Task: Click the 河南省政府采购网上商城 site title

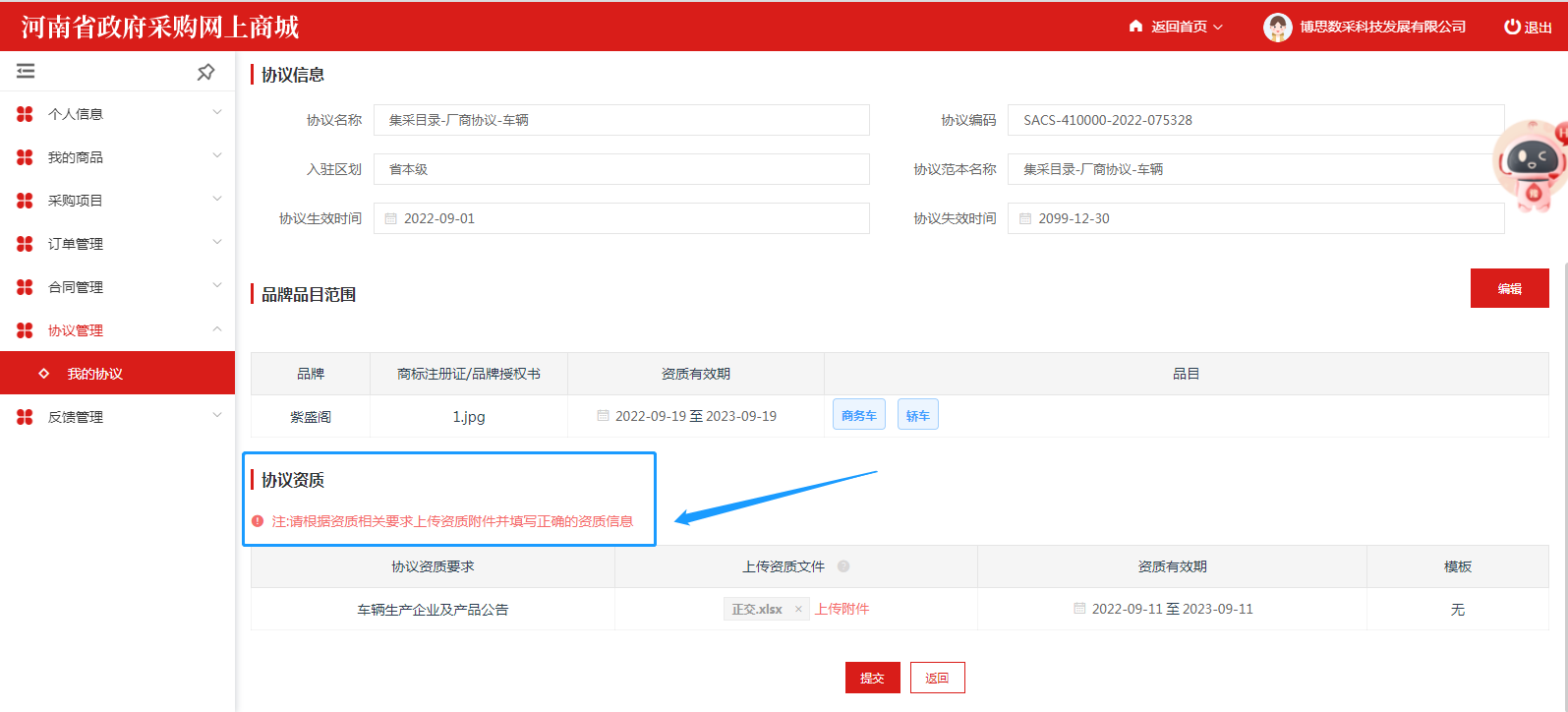Action: pos(159,27)
